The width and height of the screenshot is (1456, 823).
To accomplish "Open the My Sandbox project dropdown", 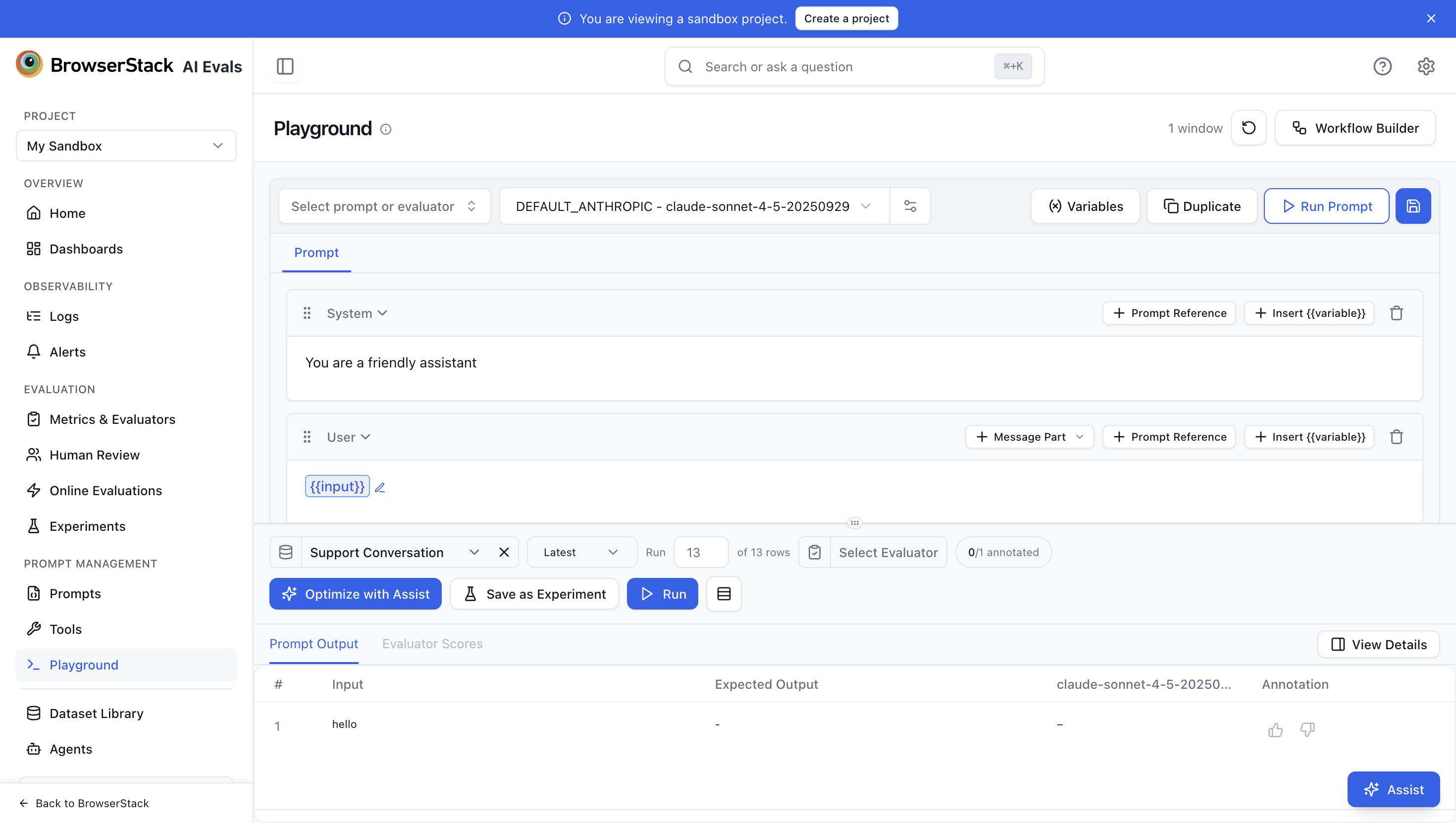I will point(126,146).
